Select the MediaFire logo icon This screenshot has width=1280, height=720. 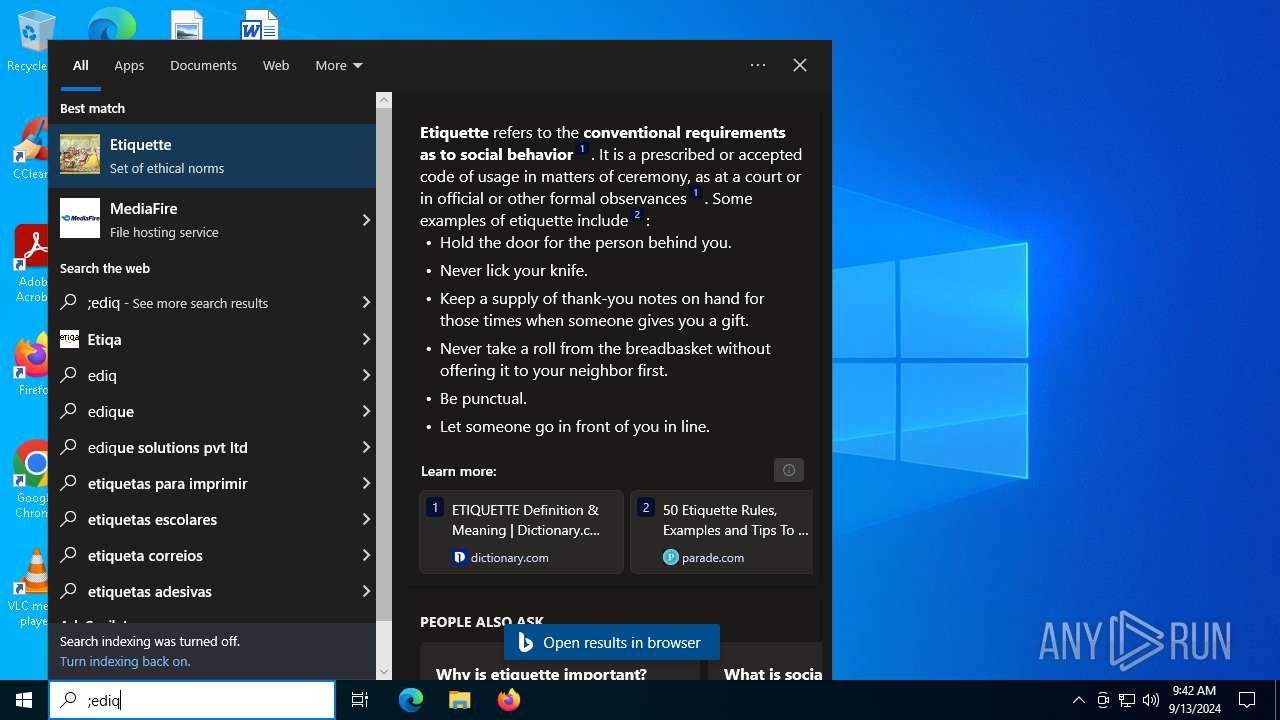tap(80, 218)
